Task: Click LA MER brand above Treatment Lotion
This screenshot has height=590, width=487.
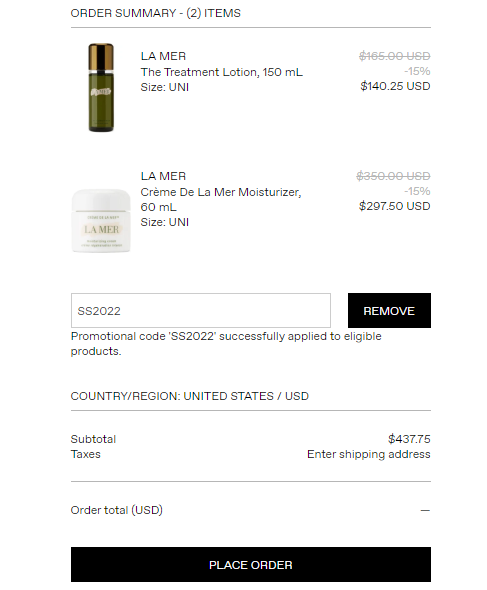Action: [x=163, y=56]
